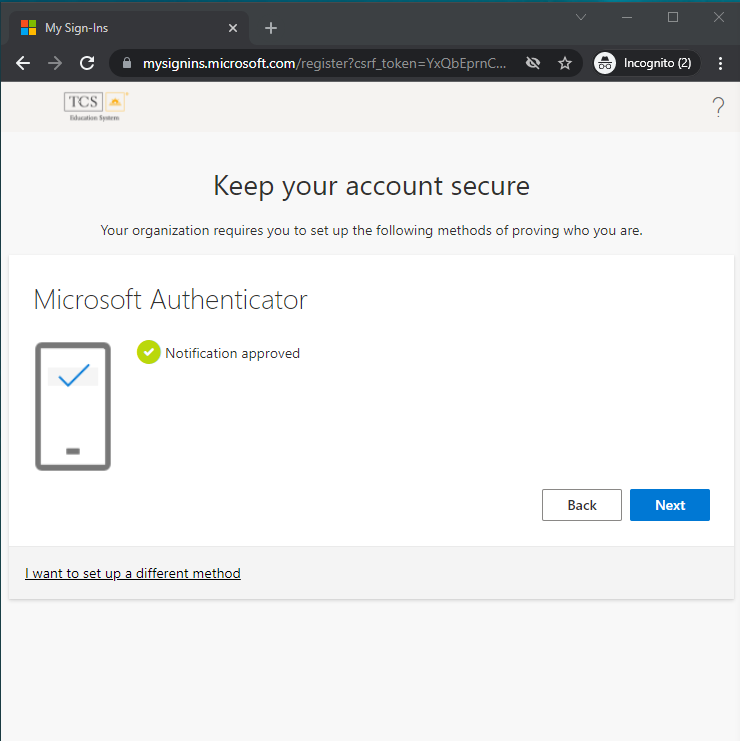Reload the page with refresh icon
The image size is (740, 741).
(87, 63)
